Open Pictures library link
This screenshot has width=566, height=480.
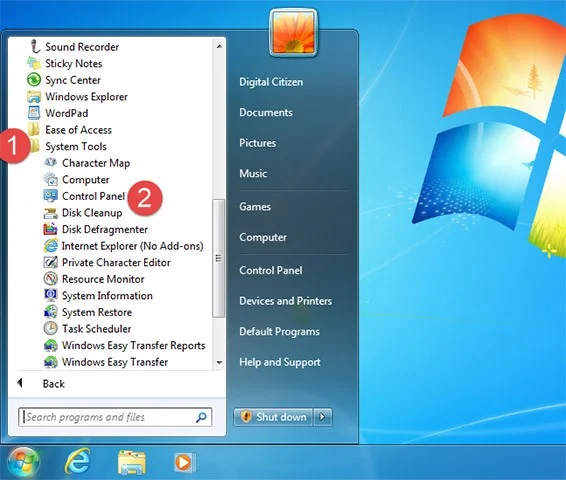[257, 143]
